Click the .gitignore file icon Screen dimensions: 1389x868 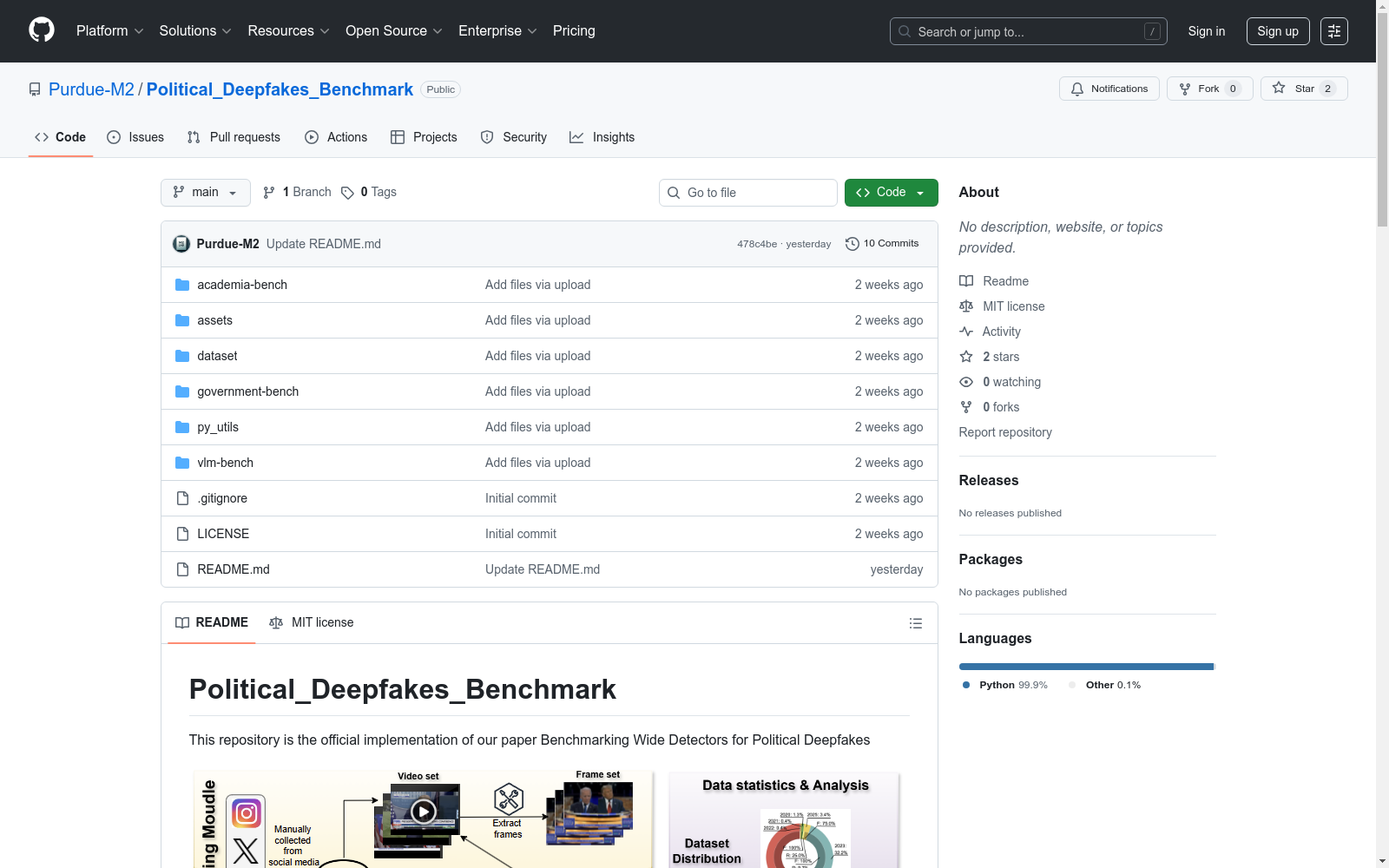tap(182, 498)
